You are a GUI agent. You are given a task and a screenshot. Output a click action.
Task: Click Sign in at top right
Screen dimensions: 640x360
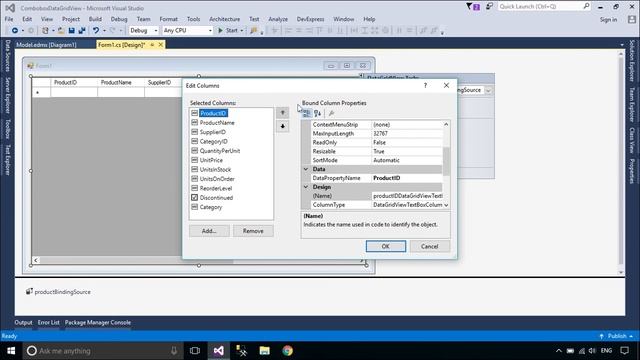click(608, 20)
